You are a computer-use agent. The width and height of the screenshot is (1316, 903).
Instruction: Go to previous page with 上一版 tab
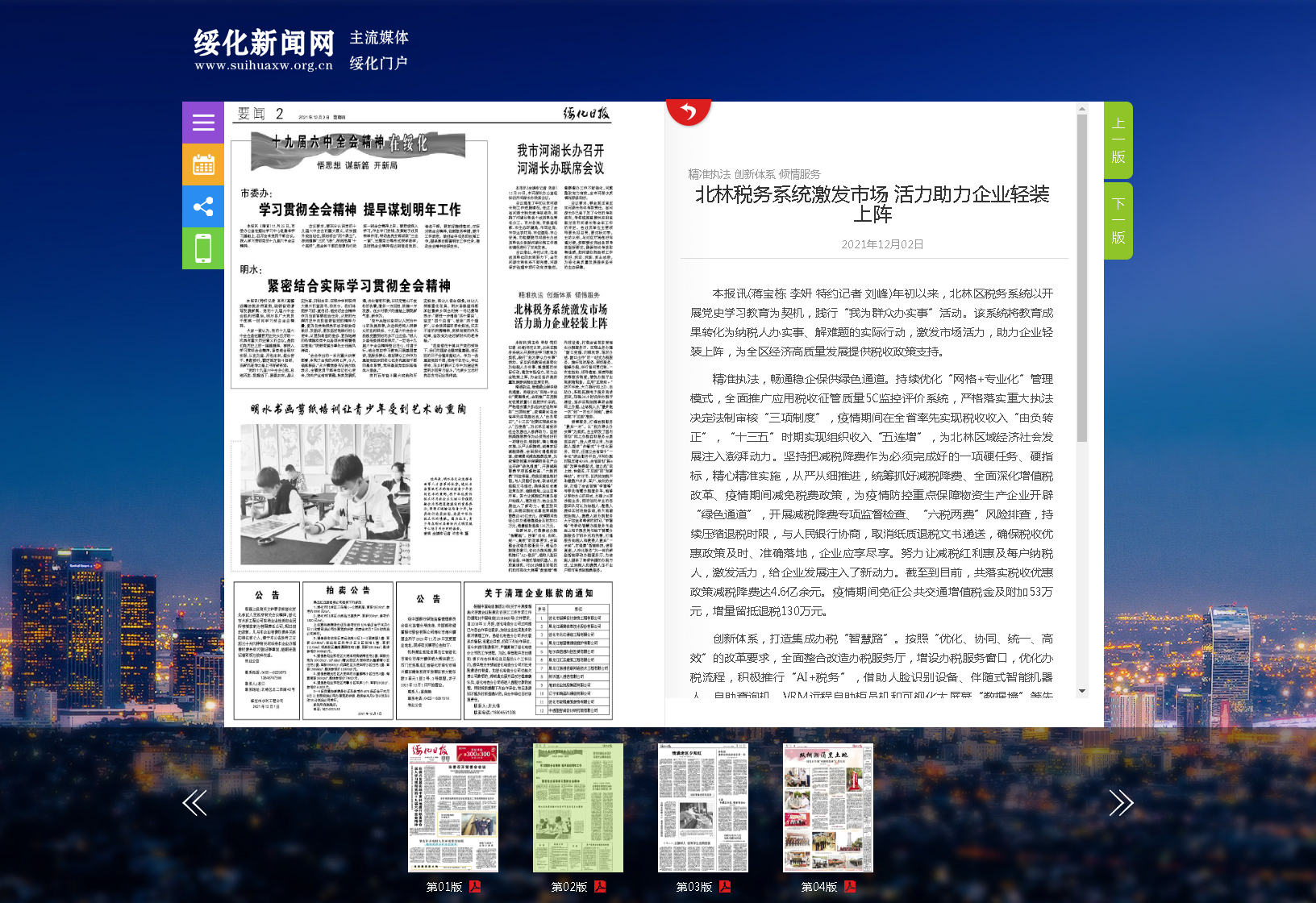pyautogui.click(x=1118, y=140)
